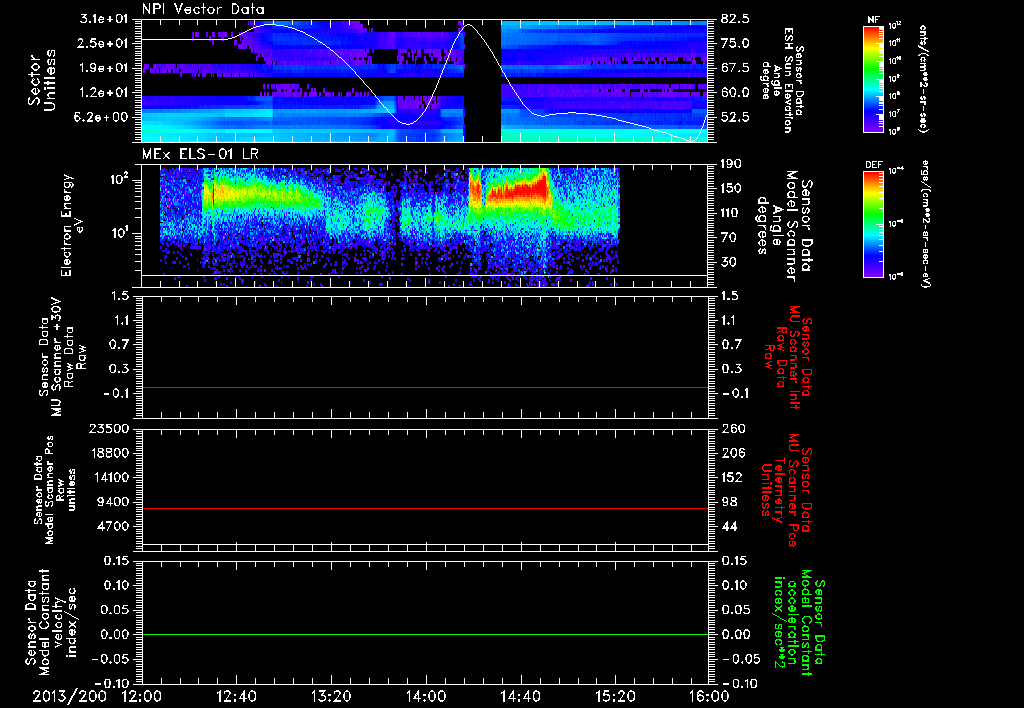
Task: Click the 12:40 time axis label
Action: 236,696
